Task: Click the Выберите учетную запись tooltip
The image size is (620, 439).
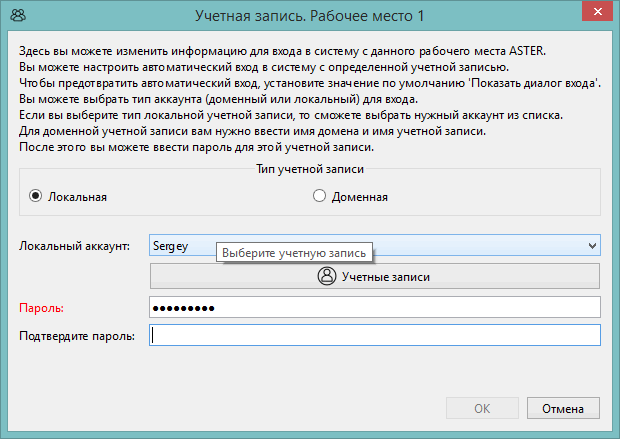Action: coord(294,252)
